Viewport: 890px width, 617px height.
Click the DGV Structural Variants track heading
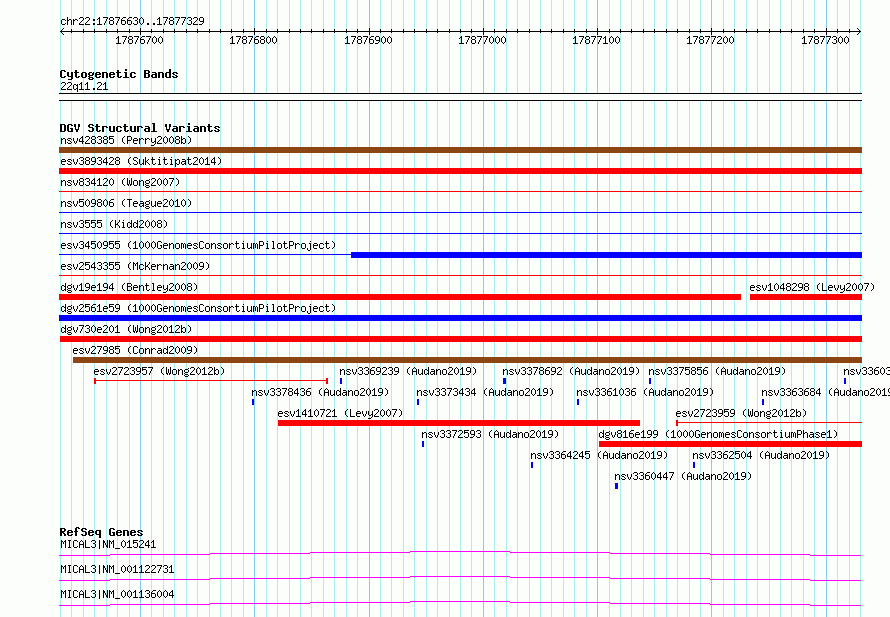140,128
